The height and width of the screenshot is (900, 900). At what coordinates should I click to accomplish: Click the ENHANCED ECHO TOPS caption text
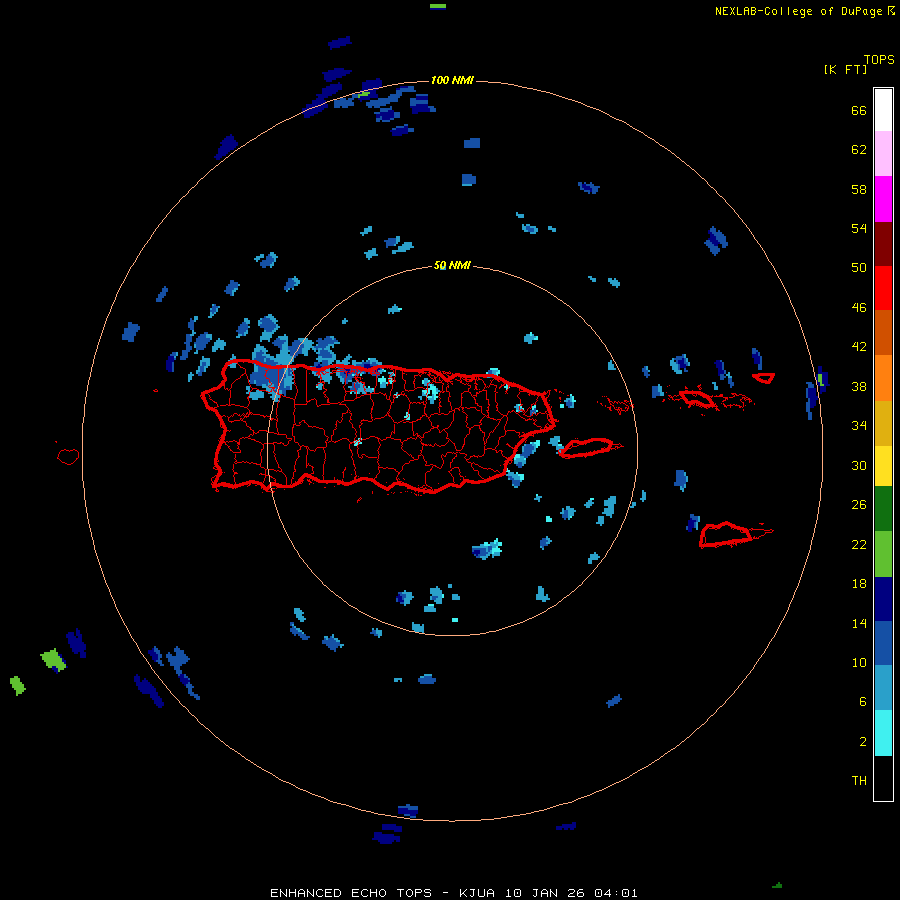pos(351,893)
